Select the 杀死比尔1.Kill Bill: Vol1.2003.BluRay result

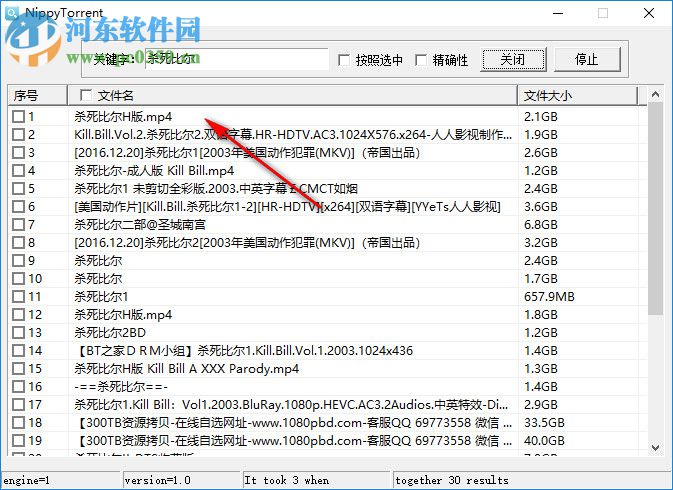[x=291, y=405]
